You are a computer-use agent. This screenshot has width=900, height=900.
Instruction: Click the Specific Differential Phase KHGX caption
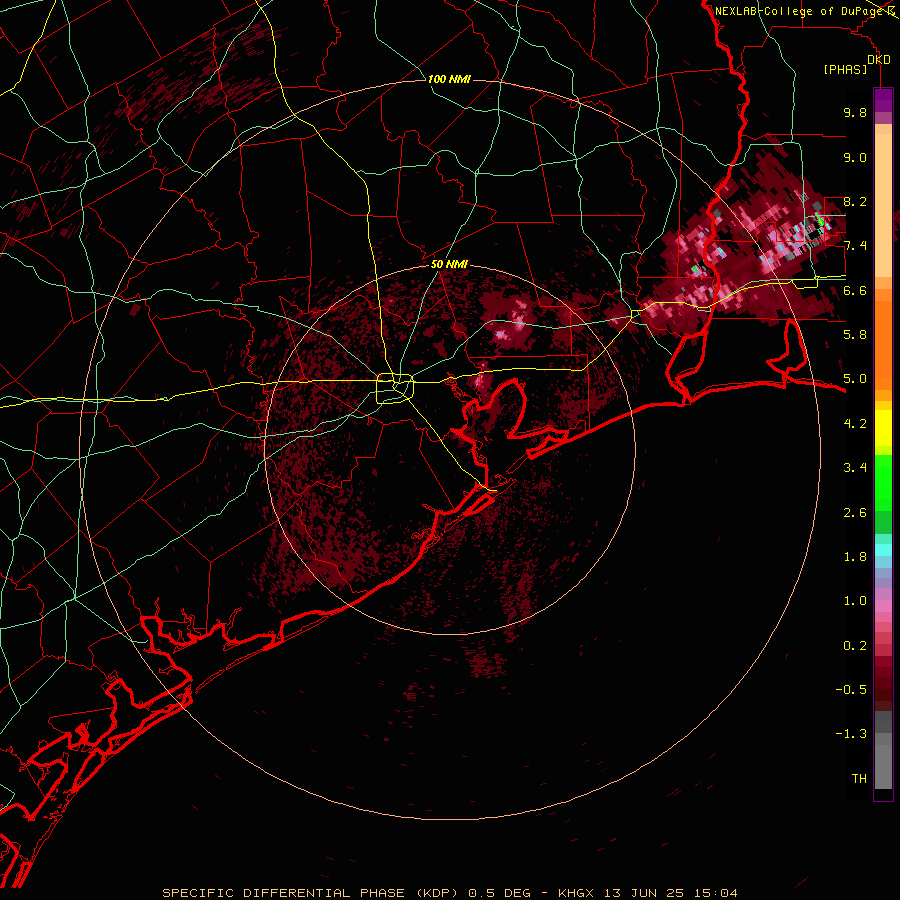click(450, 893)
